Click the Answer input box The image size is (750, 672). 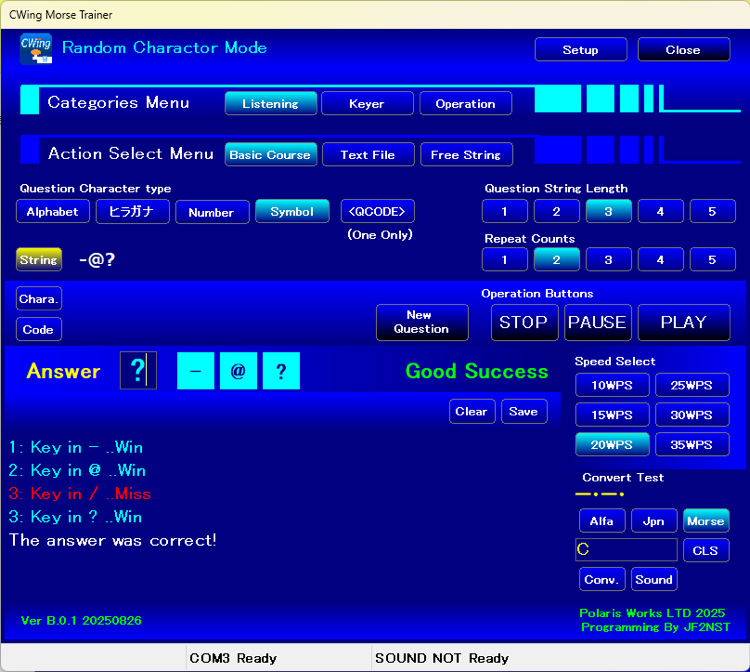(x=138, y=371)
